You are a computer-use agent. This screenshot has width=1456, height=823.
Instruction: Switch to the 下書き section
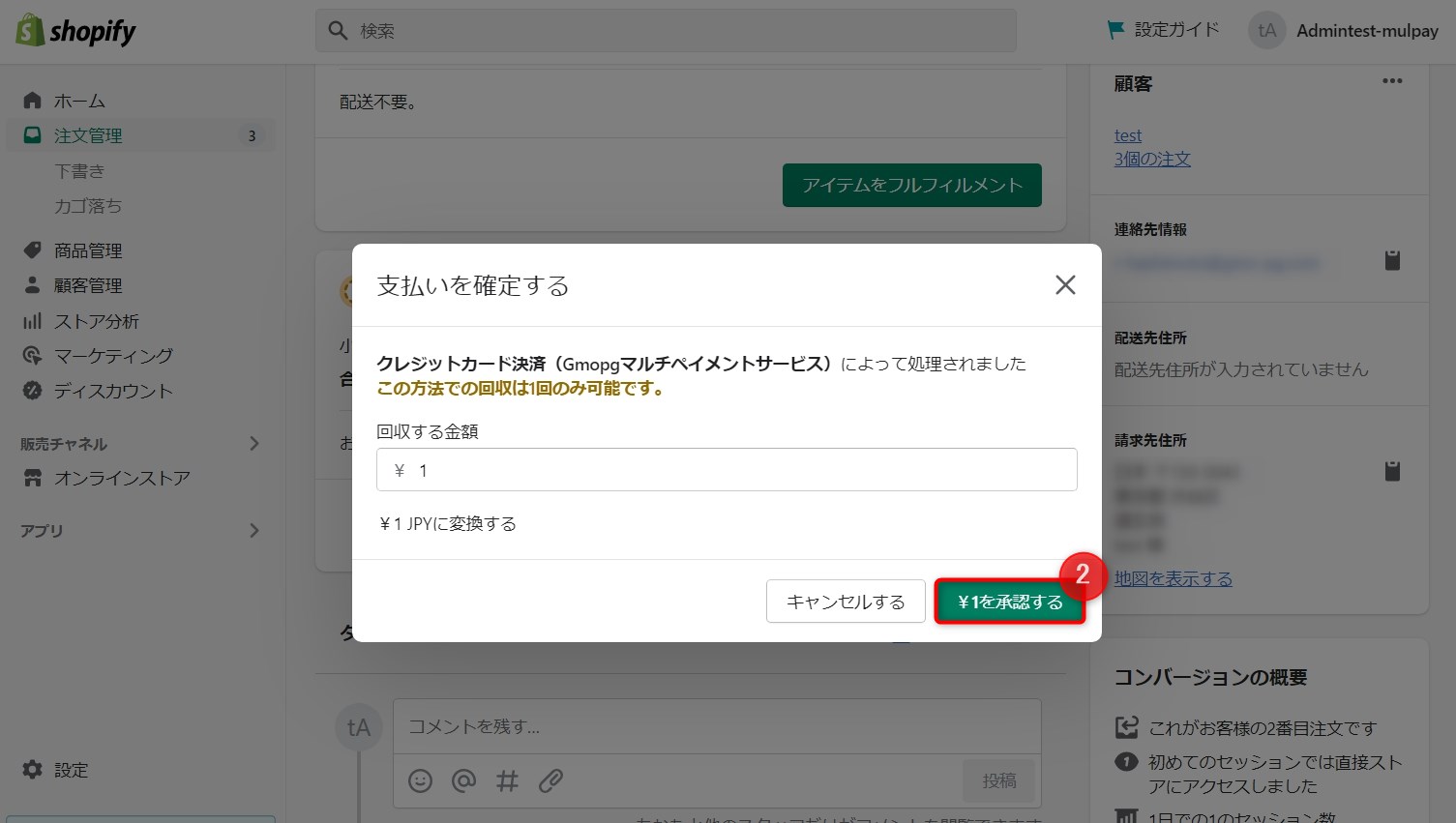coord(79,170)
